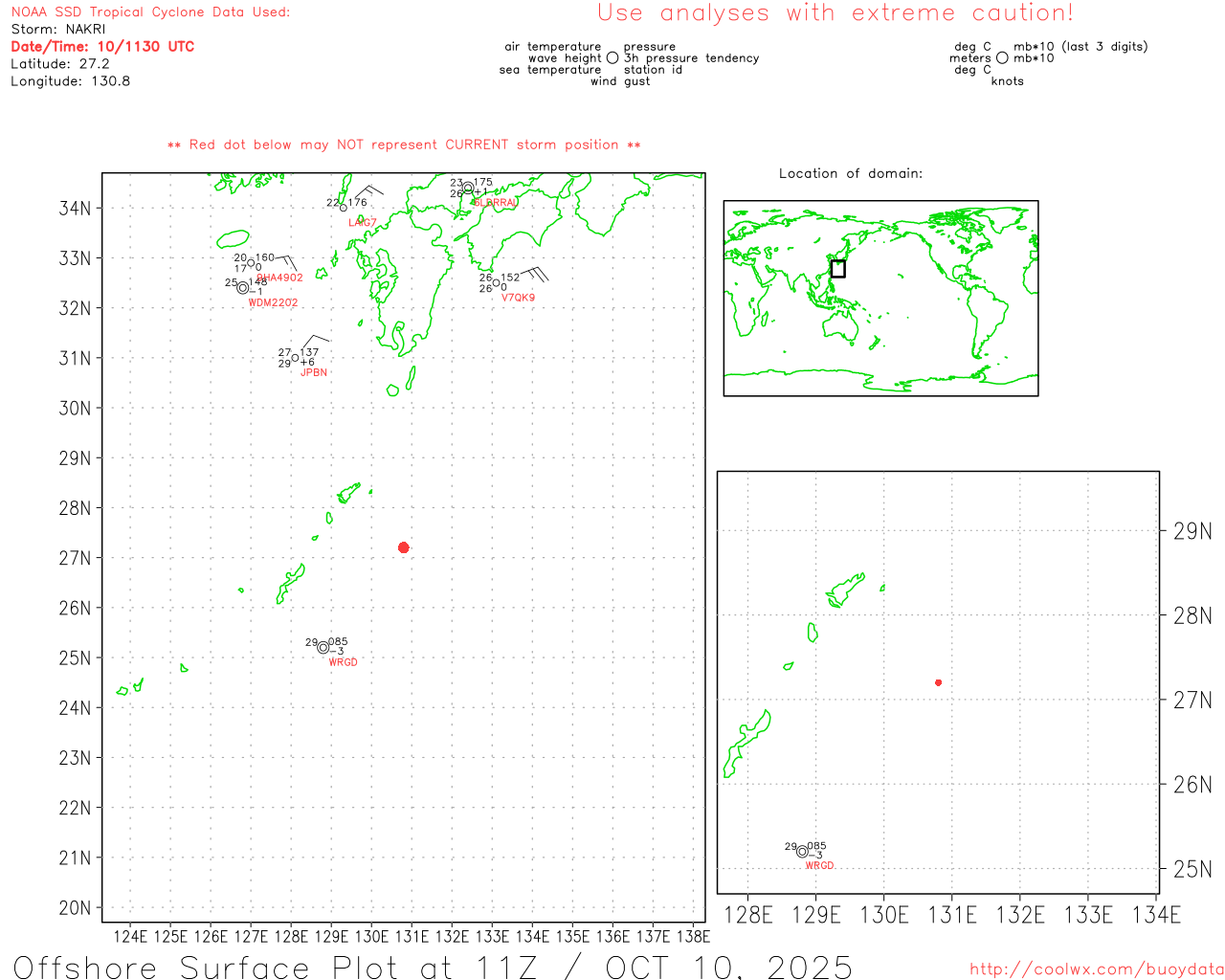This screenshot has width=1225, height=980.
Task: Select the JPBN station circle marker
Action: point(296,358)
